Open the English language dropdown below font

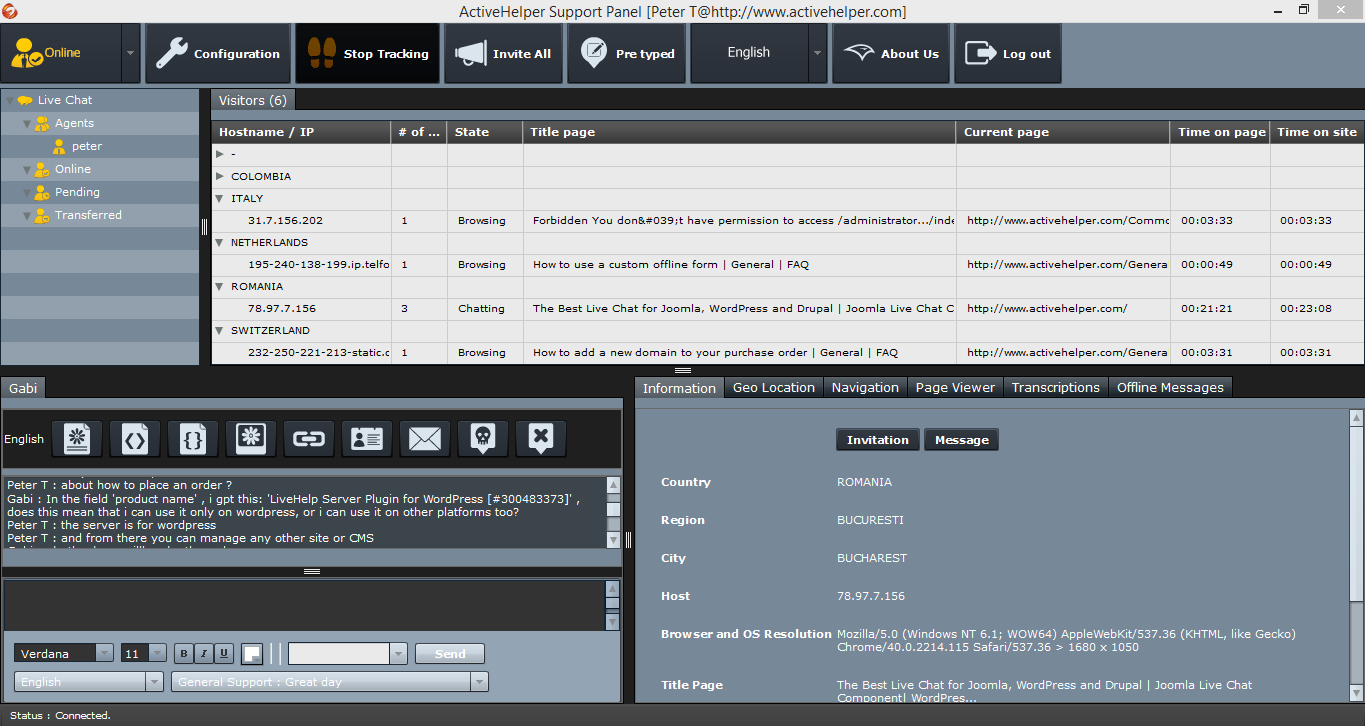tap(88, 682)
